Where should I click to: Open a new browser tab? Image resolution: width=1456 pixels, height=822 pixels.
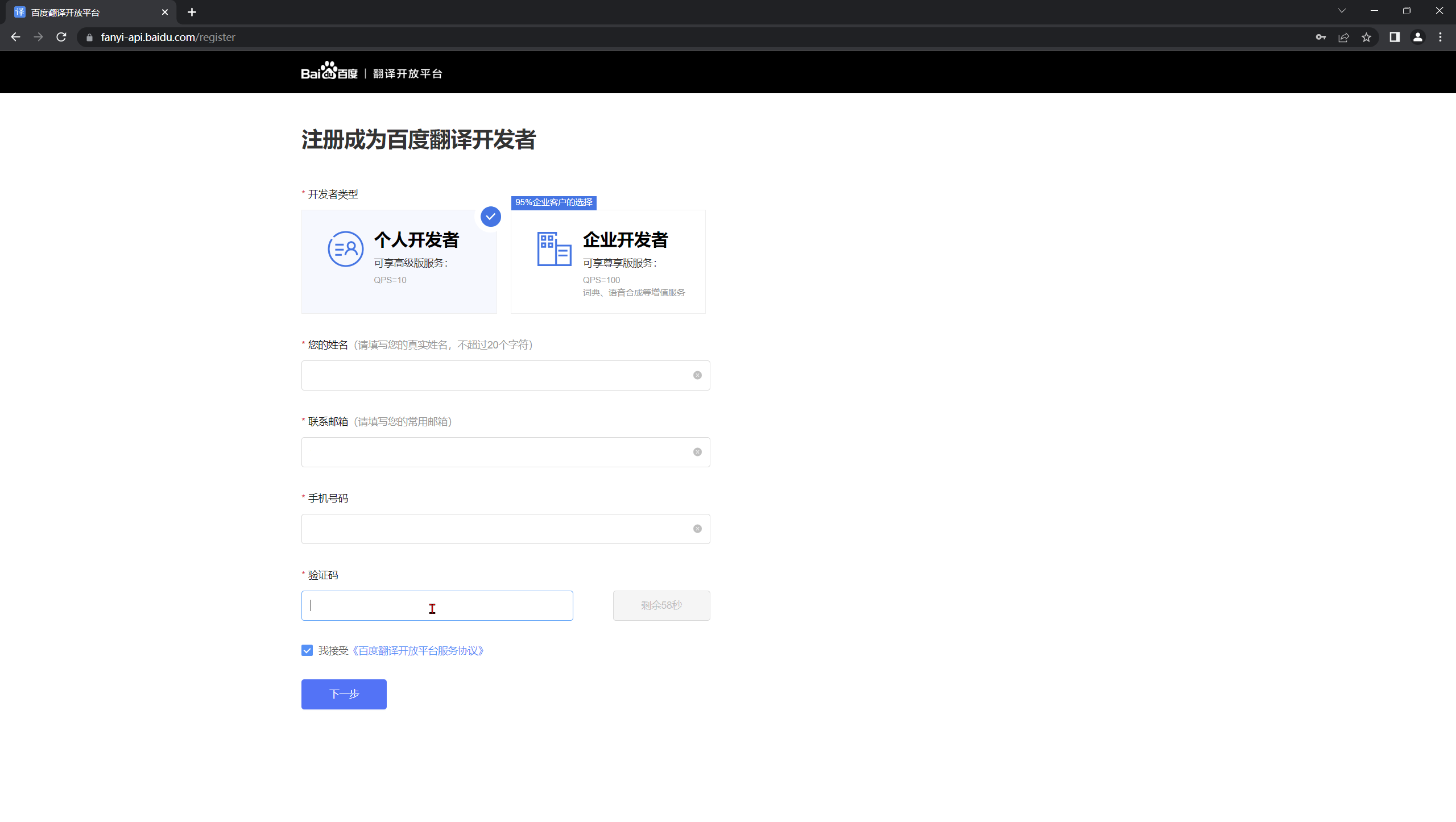[192, 12]
